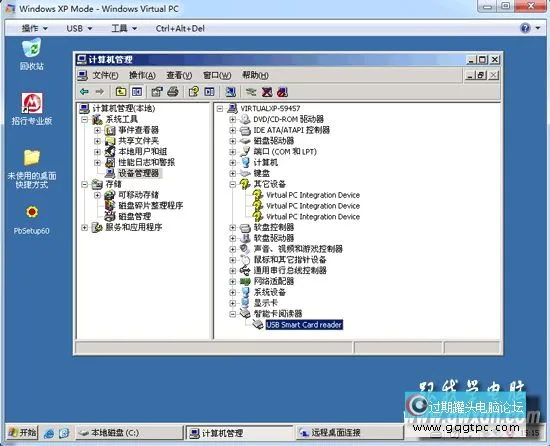550x446 pixels.
Task: Expand the 网络适配器 category
Action: [x=233, y=282]
